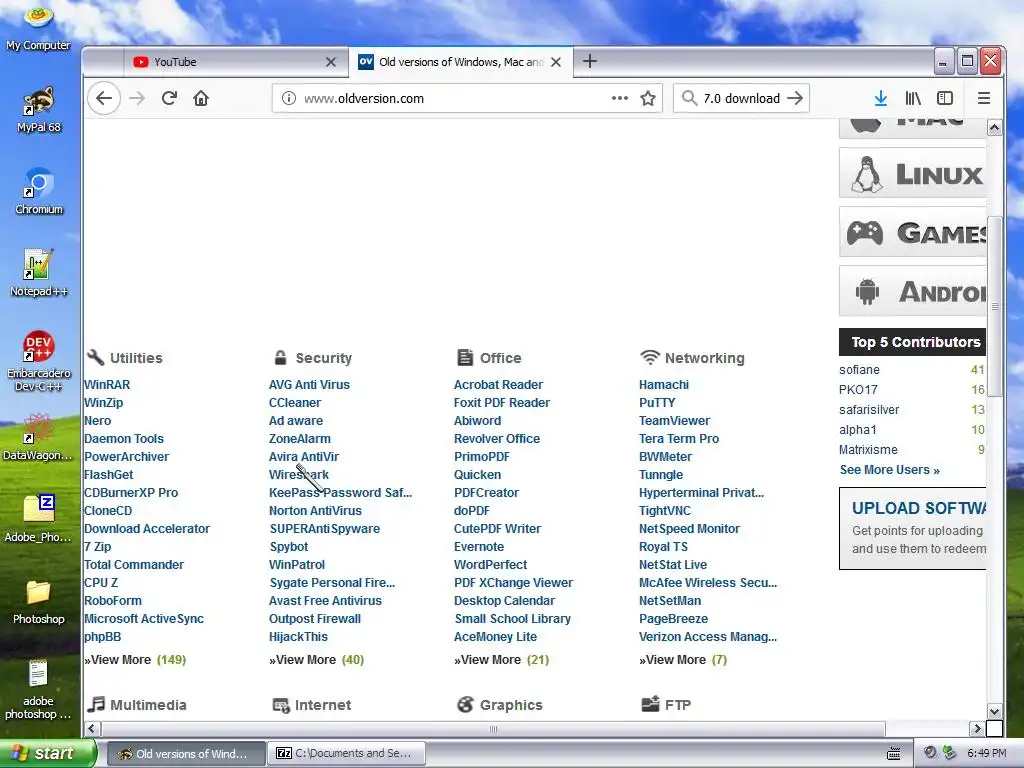Open the Multimedia category heading
Viewport: 1024px width, 768px height.
(137, 705)
